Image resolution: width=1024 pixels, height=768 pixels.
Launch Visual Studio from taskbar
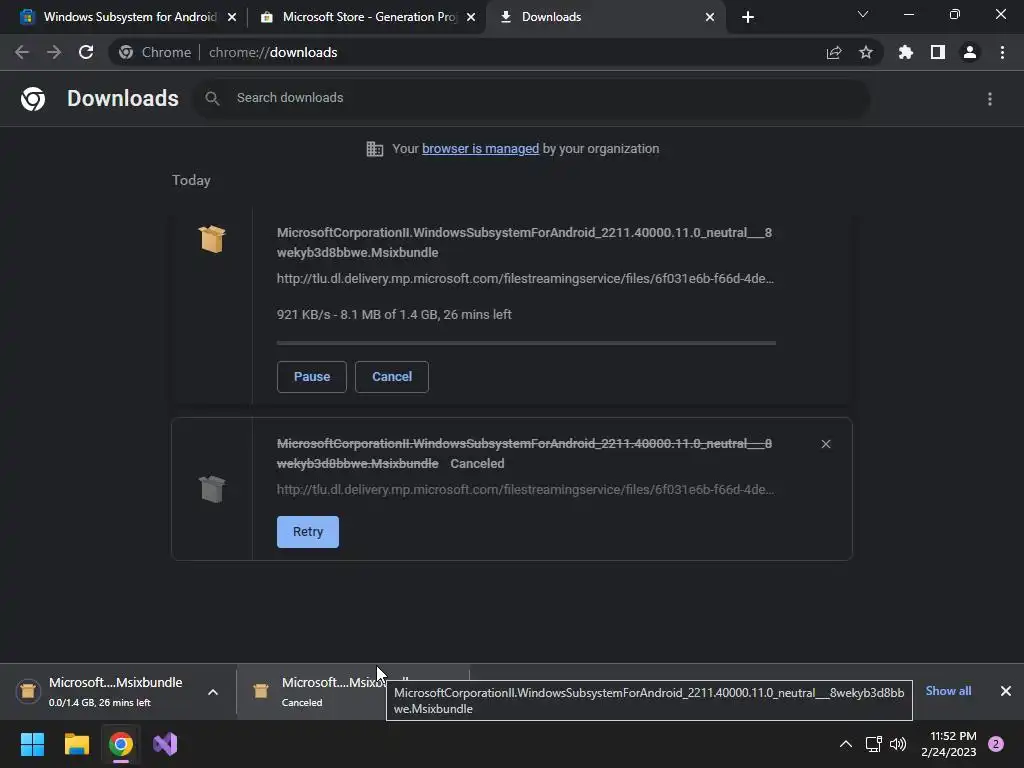click(x=165, y=744)
